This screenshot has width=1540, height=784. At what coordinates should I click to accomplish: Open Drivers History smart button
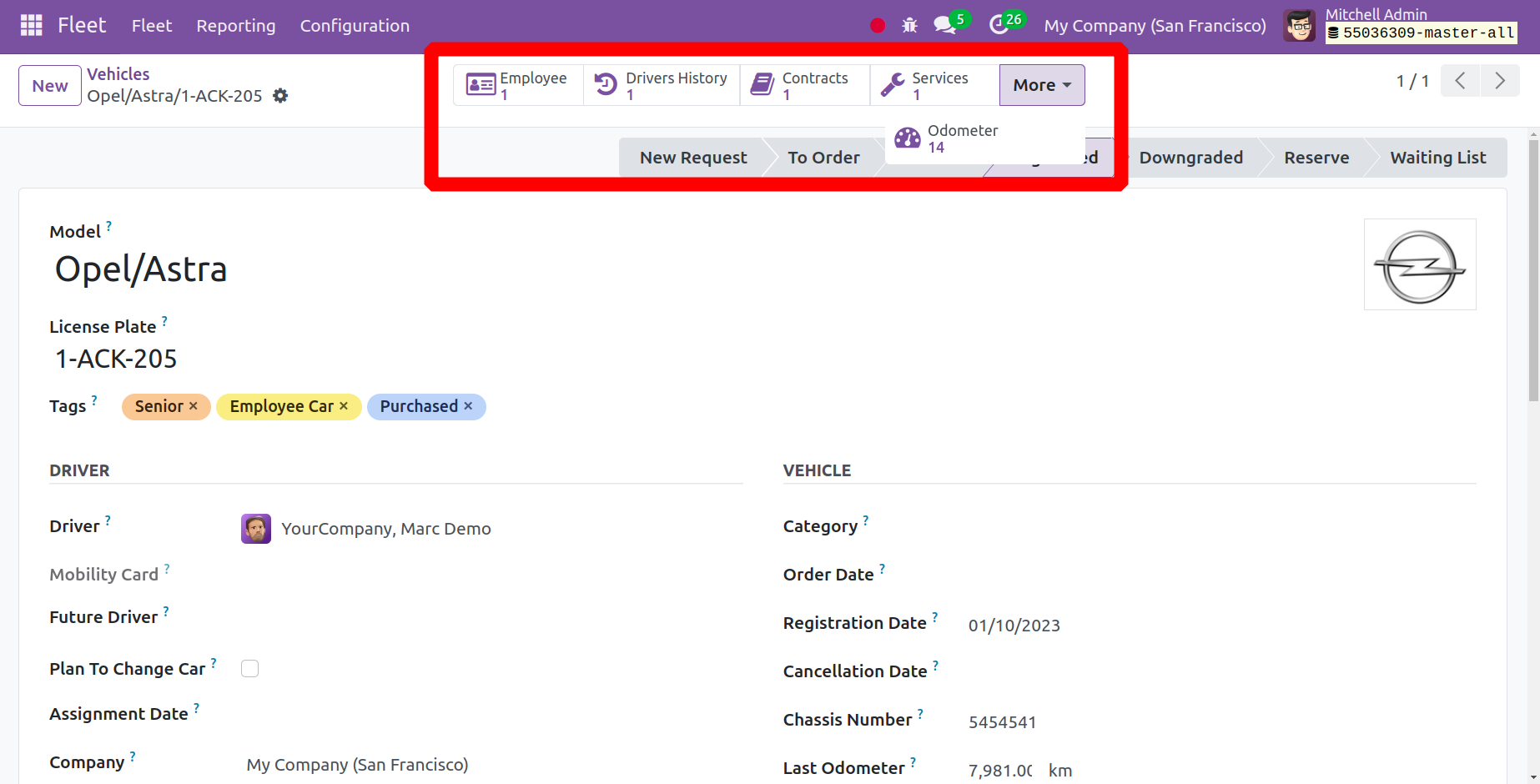(x=662, y=85)
